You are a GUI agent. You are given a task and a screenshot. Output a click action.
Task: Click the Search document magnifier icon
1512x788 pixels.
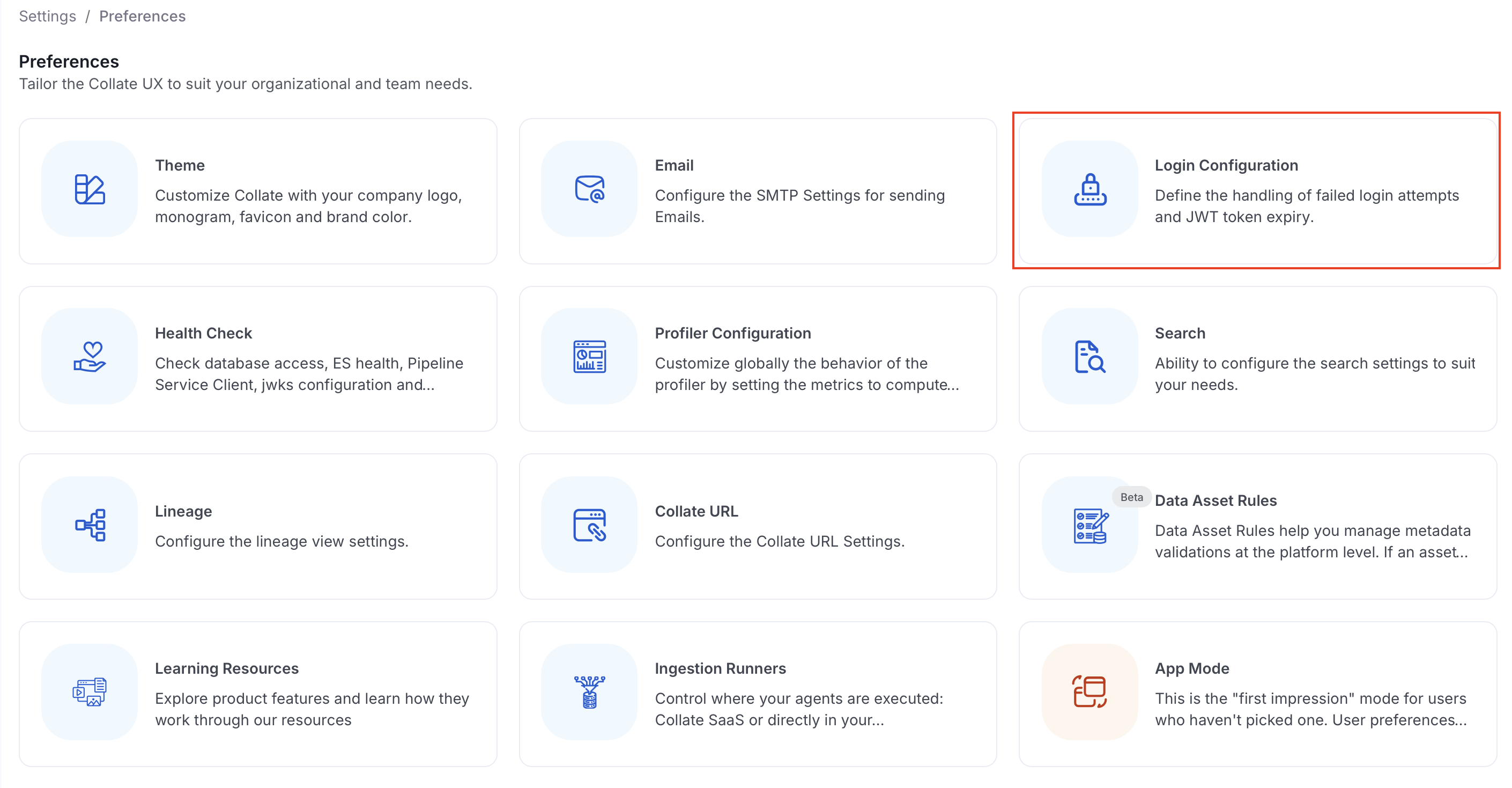1090,356
